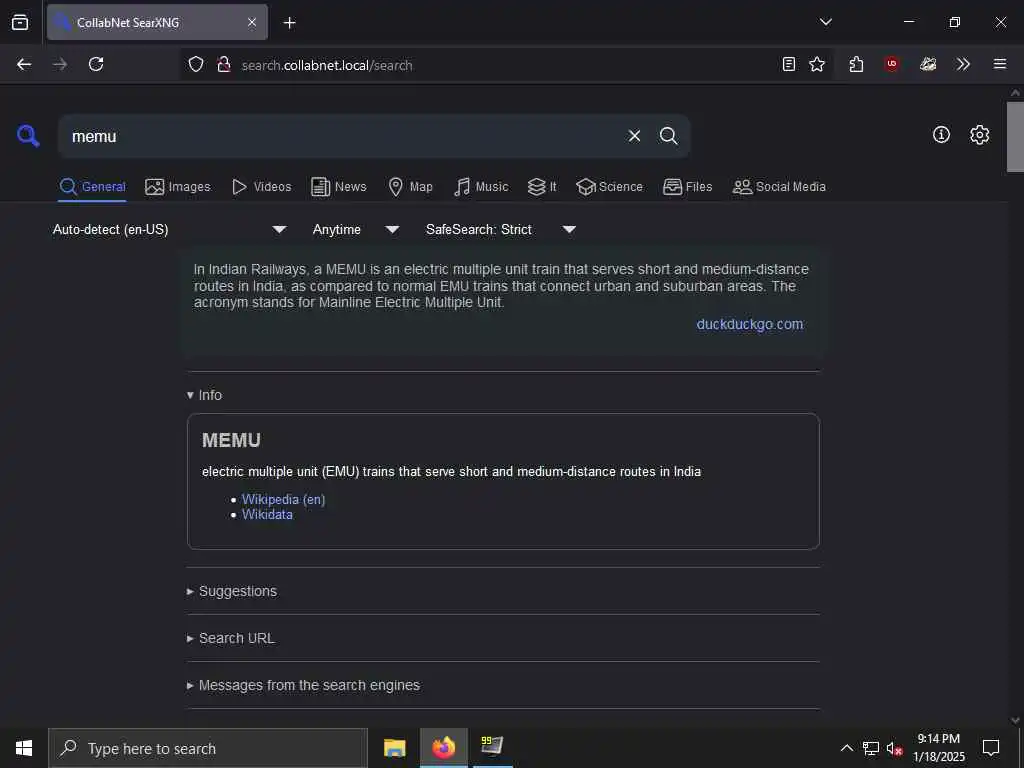Viewport: 1024px width, 768px height.
Task: Click the network tray icon
Action: pyautogui.click(x=870, y=748)
